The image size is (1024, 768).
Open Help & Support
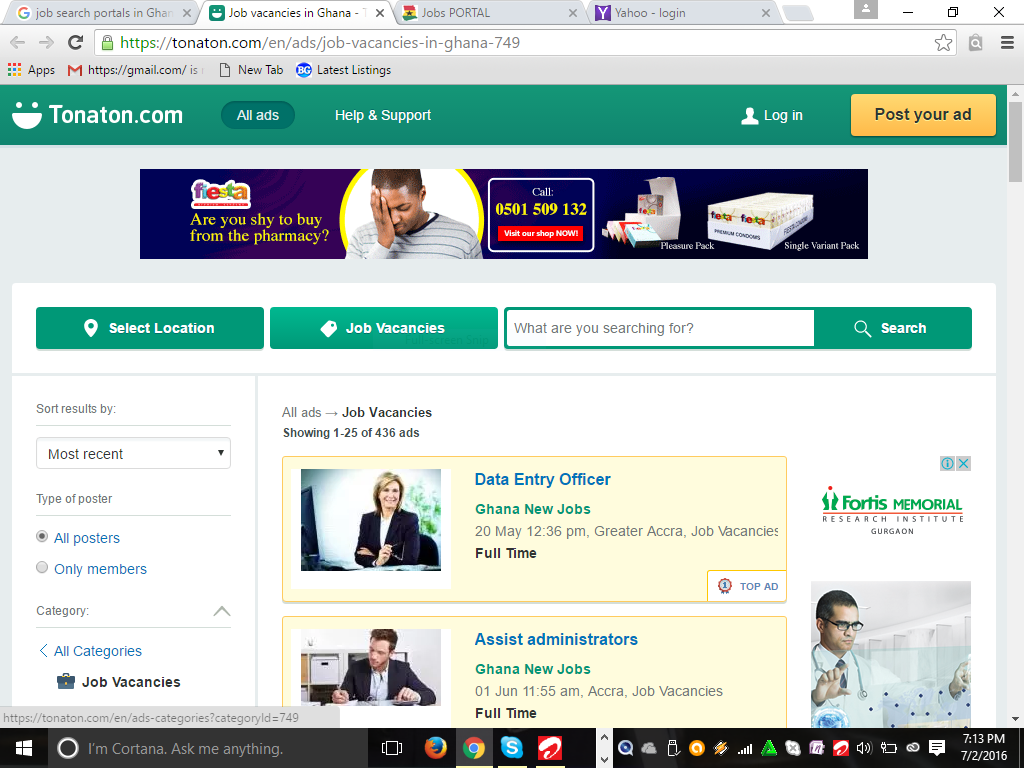tap(383, 116)
